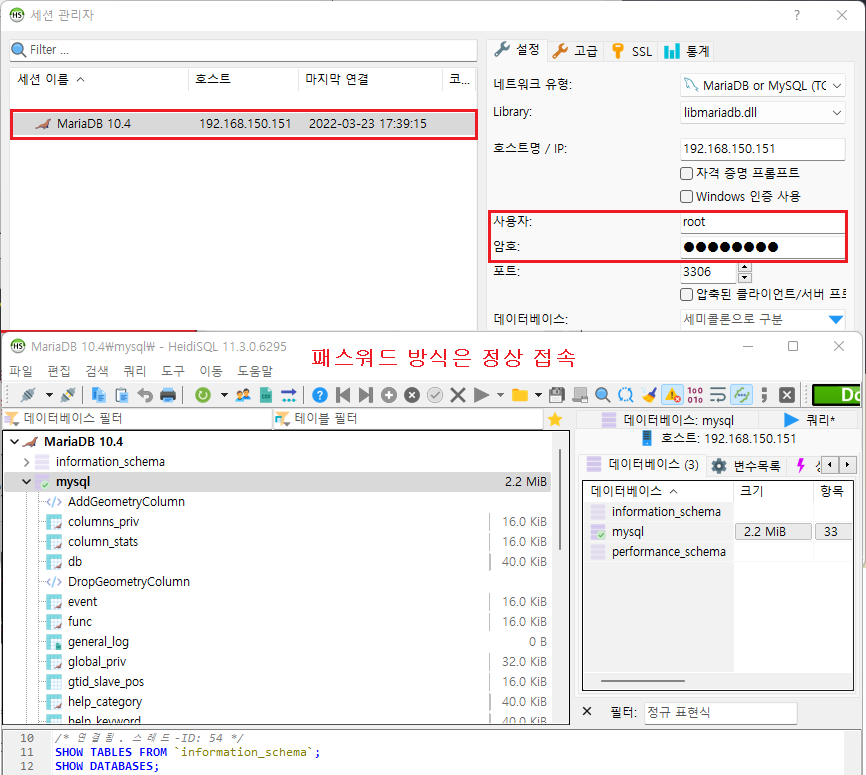Open the 쿼리* tab
Screen dimensions: 866x775
[810, 420]
